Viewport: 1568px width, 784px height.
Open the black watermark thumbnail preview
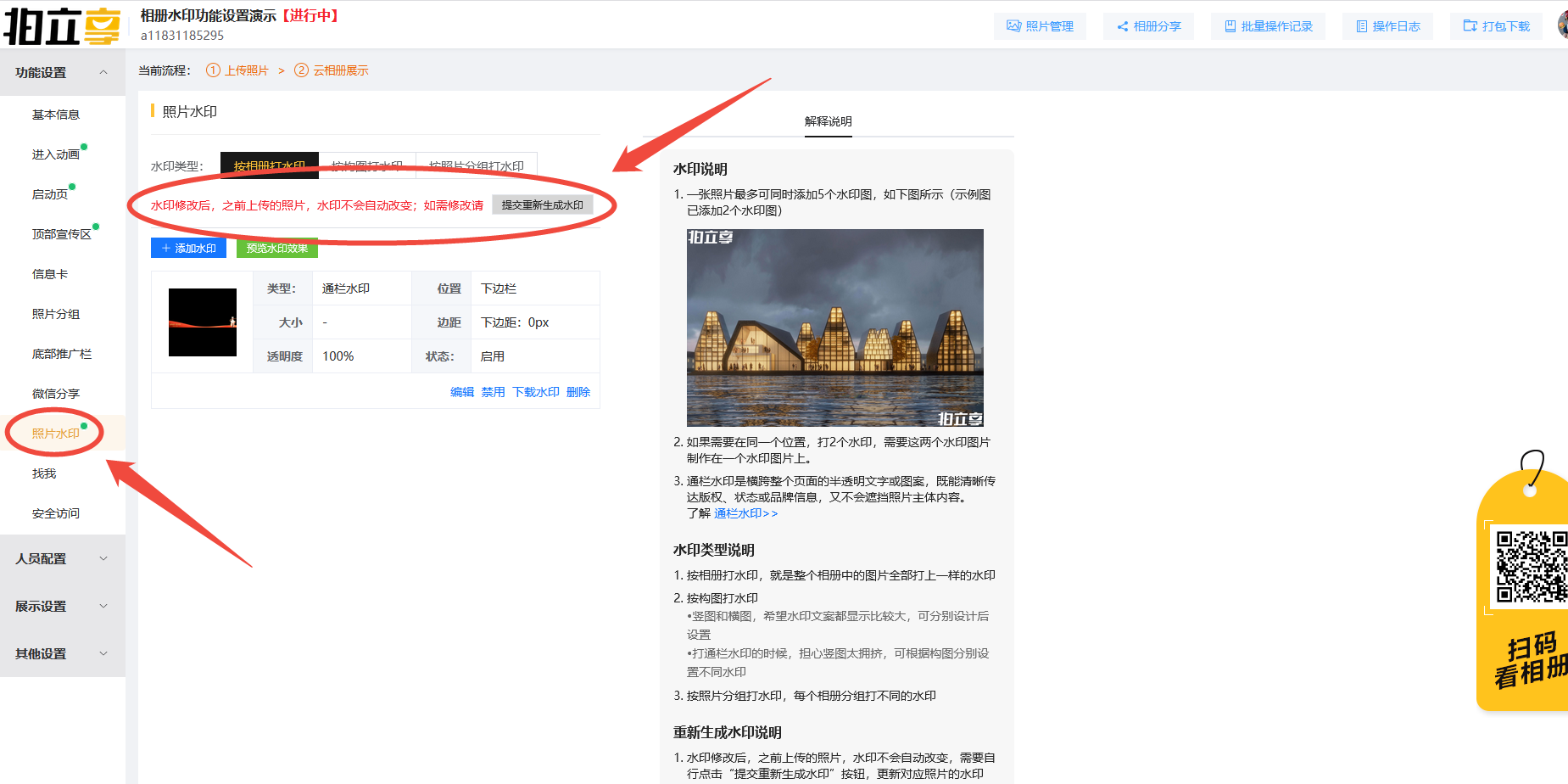coord(203,322)
